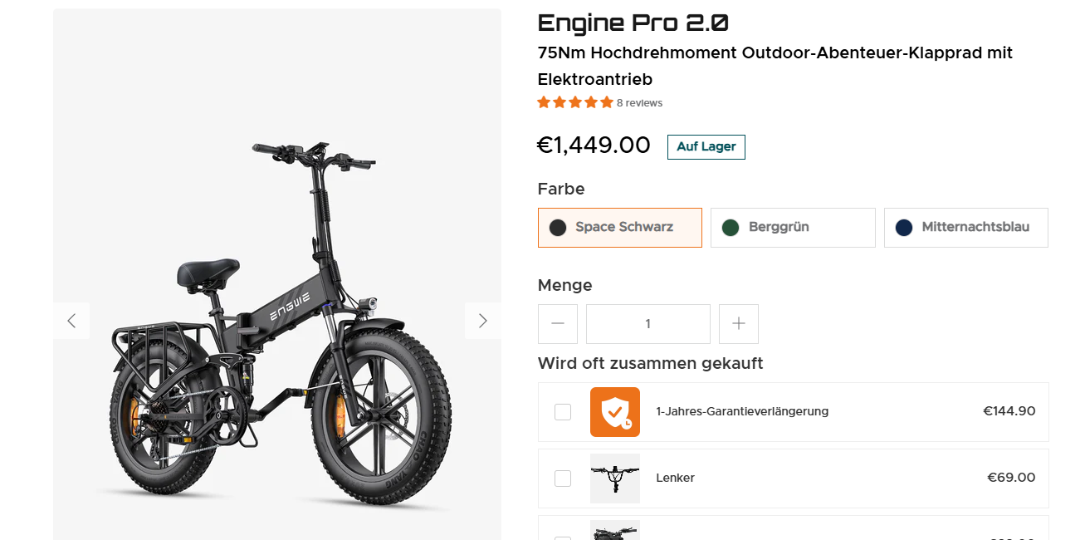Decrease quantity with the minus button
The width and height of the screenshot is (1080, 540).
(x=558, y=324)
